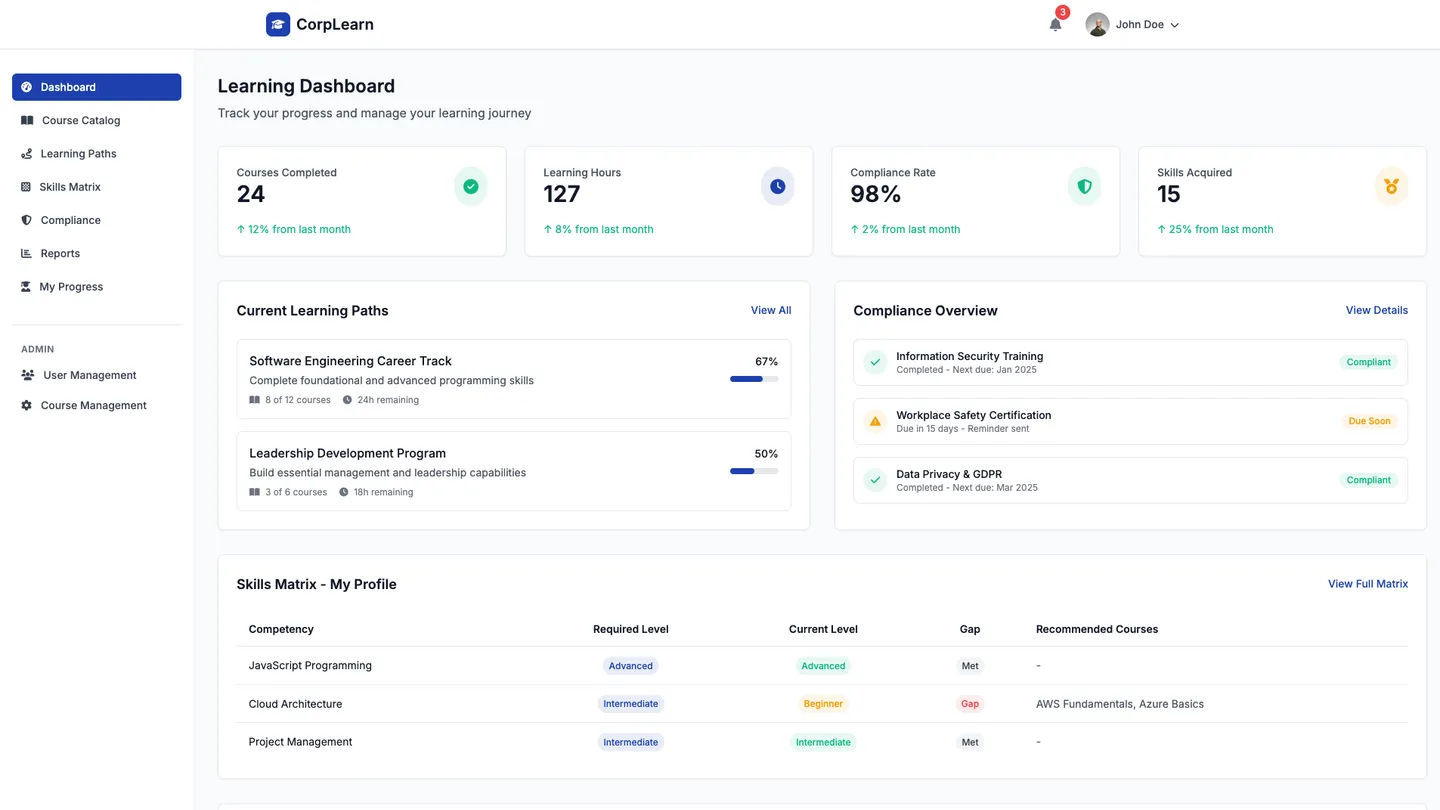Click View All for learning paths
1440x810 pixels.
point(771,310)
